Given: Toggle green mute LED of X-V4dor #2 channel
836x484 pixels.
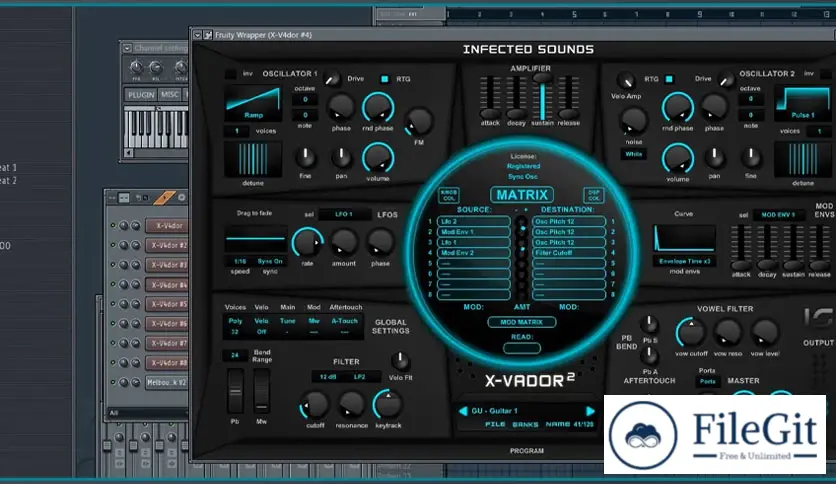Looking at the screenshot, I should coord(112,245).
